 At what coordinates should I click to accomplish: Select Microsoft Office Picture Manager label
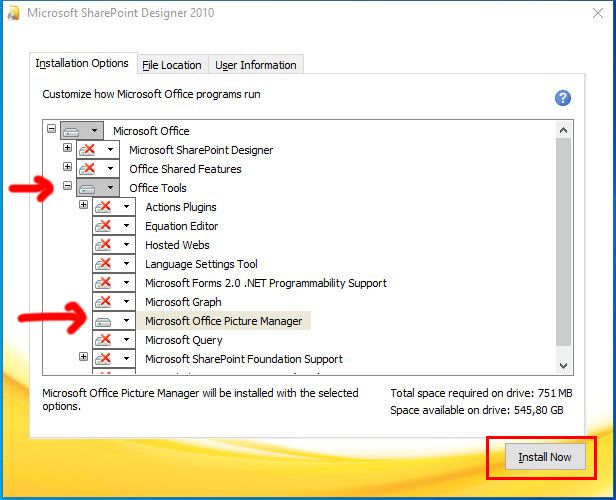[224, 321]
